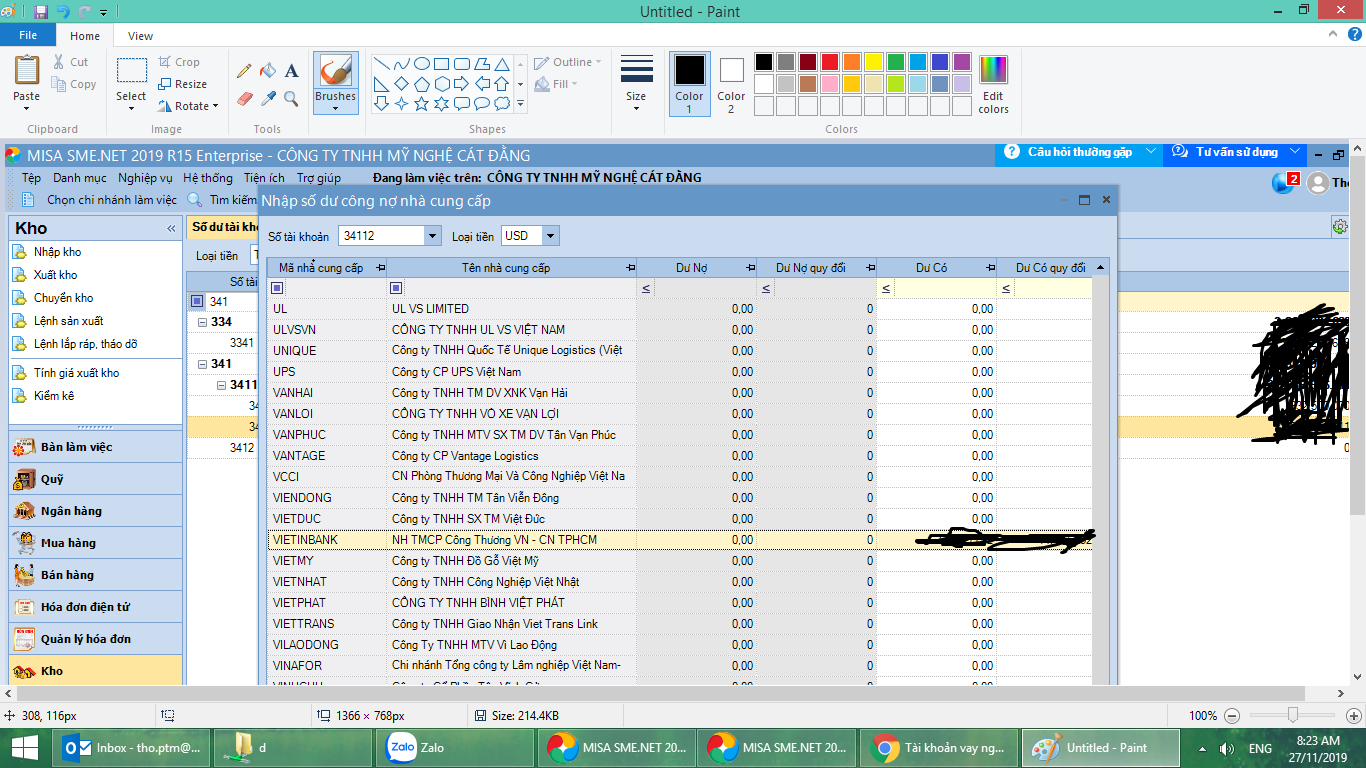Open the Size line thickness dropdown
Screen dimensions: 1366x768
click(636, 83)
